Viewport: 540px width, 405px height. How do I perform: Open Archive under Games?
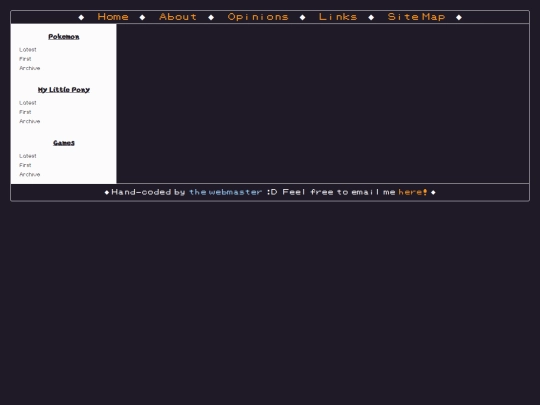[30, 174]
